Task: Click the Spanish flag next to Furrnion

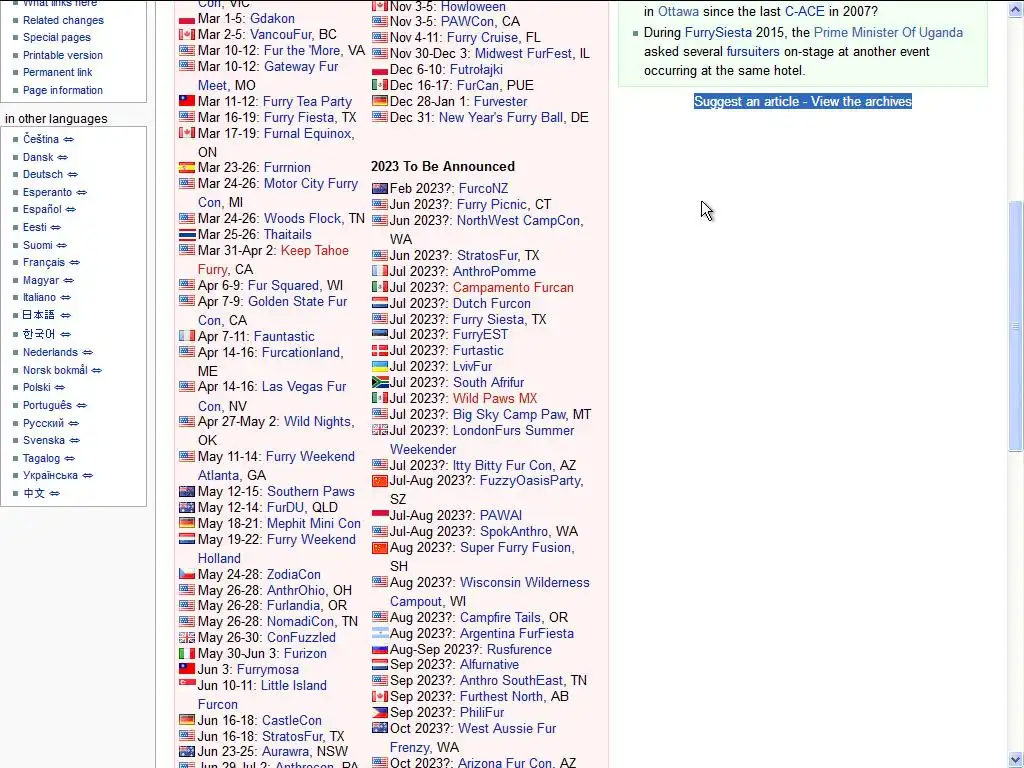Action: tap(187, 167)
